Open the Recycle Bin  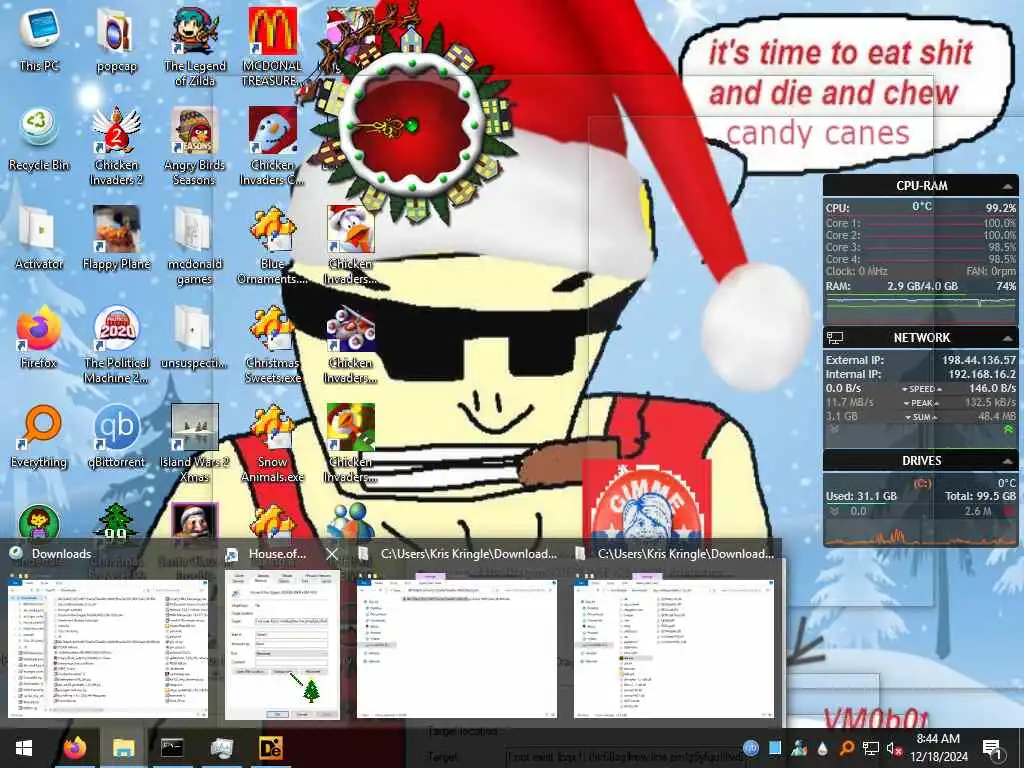(x=39, y=138)
